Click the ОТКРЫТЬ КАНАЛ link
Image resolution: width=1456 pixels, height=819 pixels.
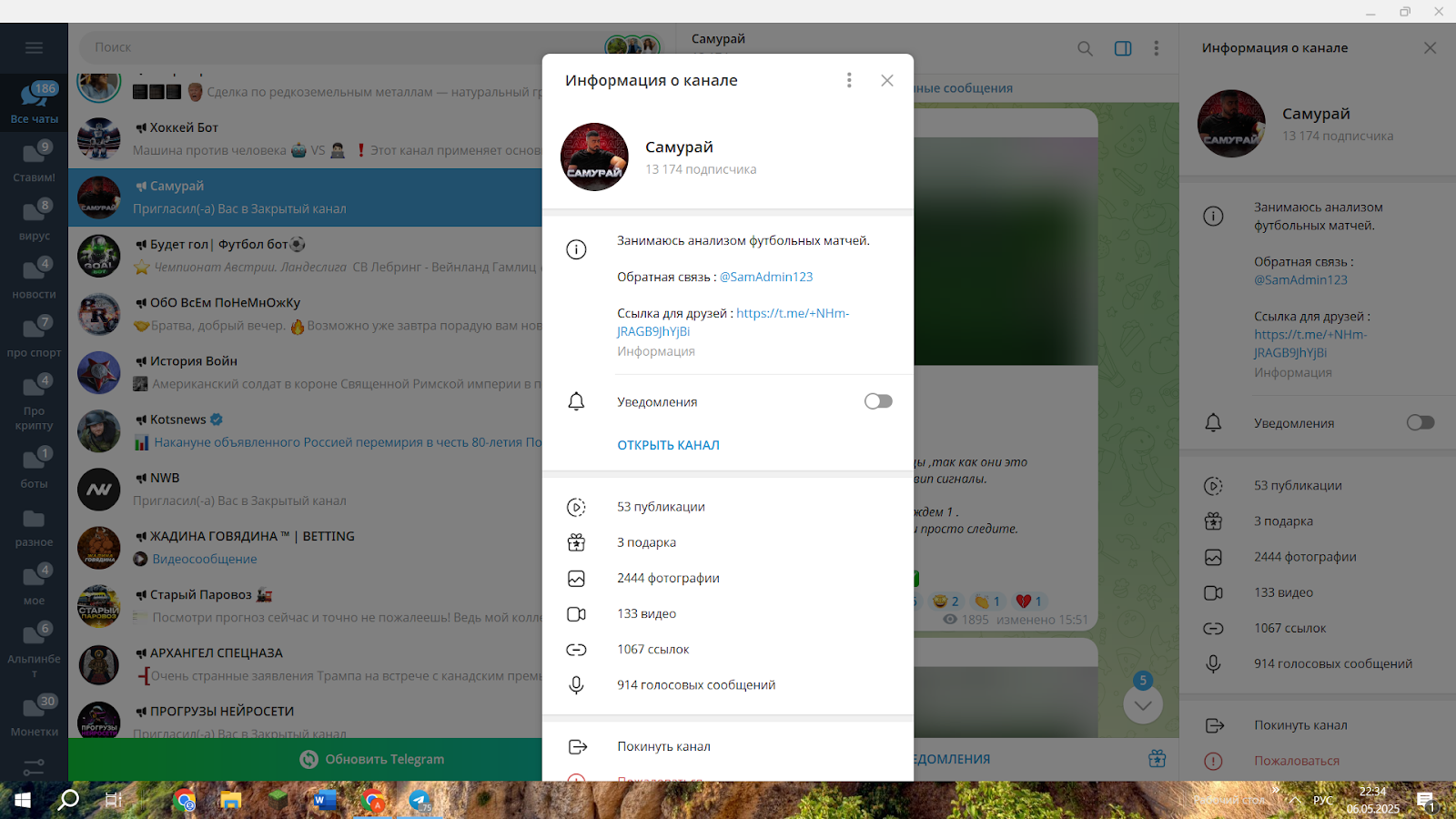pyautogui.click(x=668, y=445)
